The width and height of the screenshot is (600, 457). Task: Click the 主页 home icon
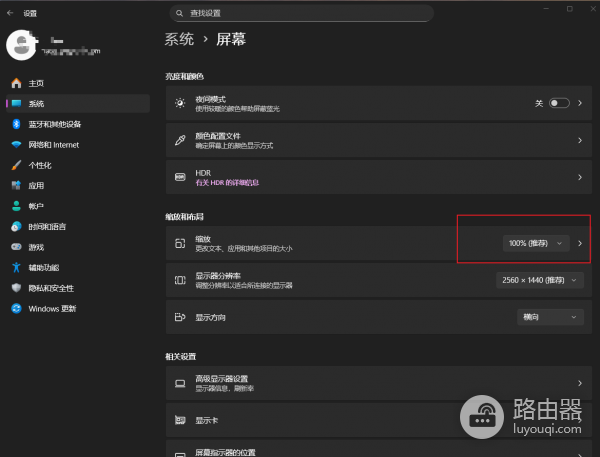click(x=16, y=83)
